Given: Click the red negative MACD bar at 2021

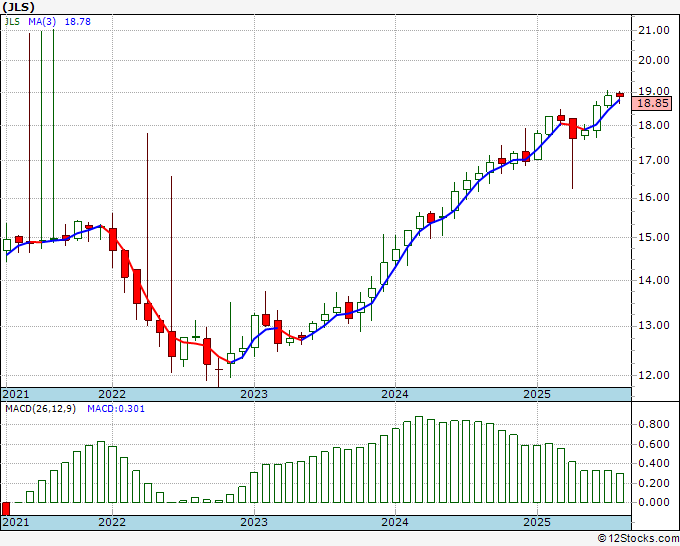Looking at the screenshot, I should tap(6, 509).
